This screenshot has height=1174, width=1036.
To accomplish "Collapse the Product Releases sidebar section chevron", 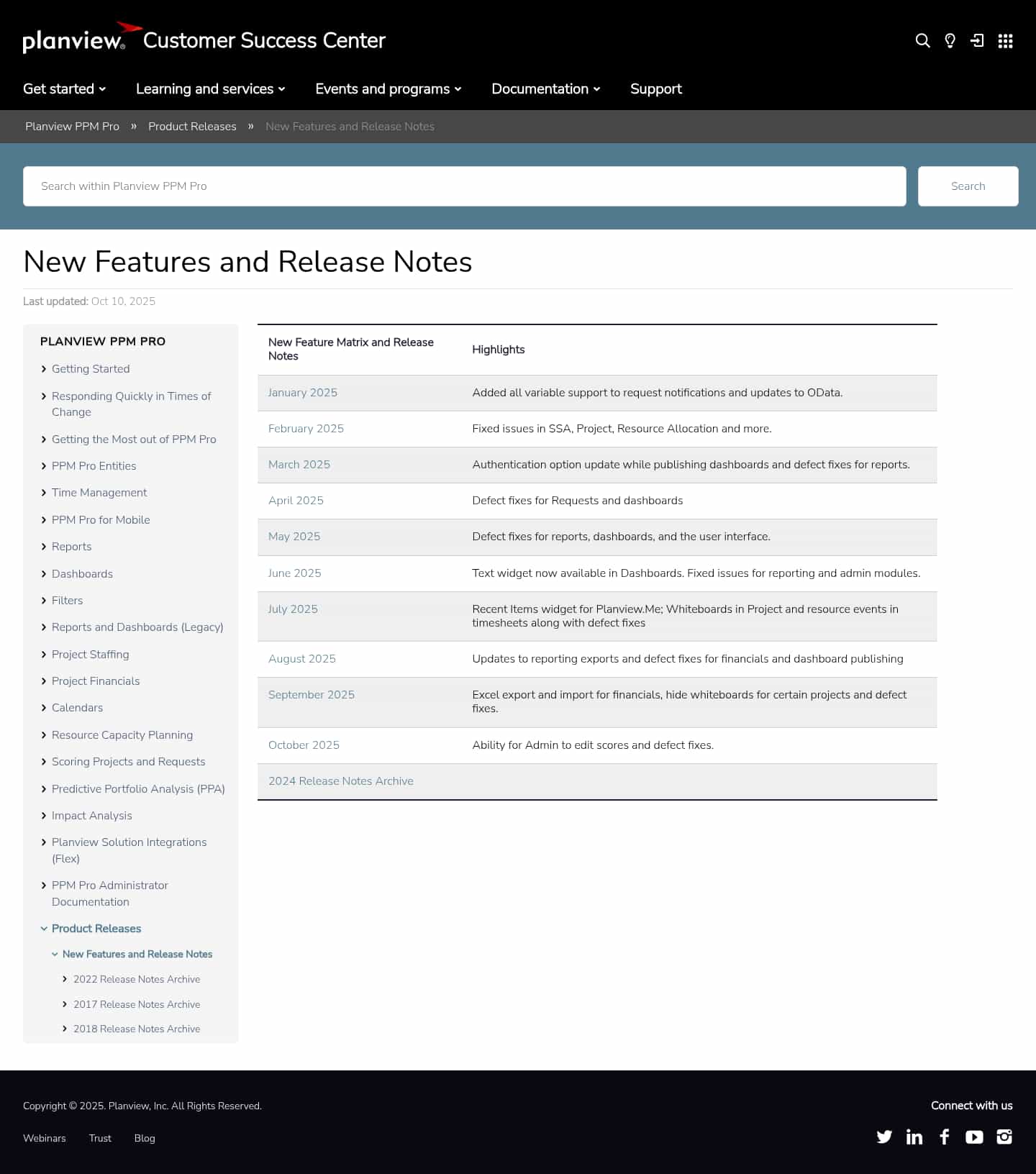I will coord(44,929).
